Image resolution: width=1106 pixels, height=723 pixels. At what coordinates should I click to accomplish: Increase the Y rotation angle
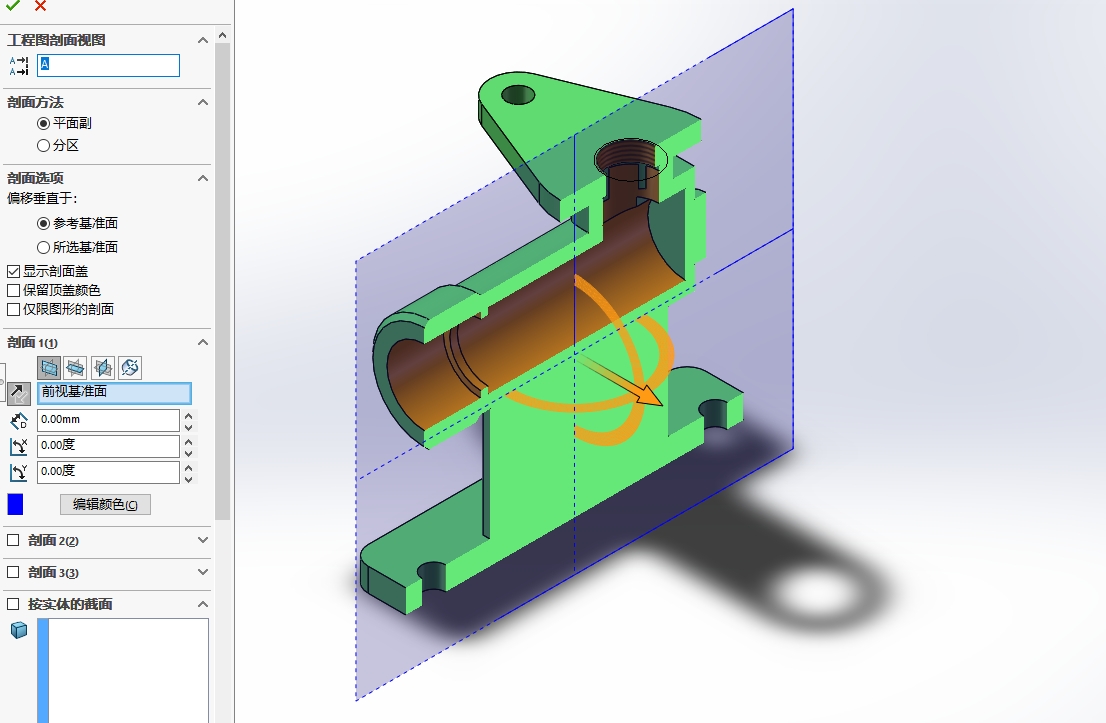[188, 467]
